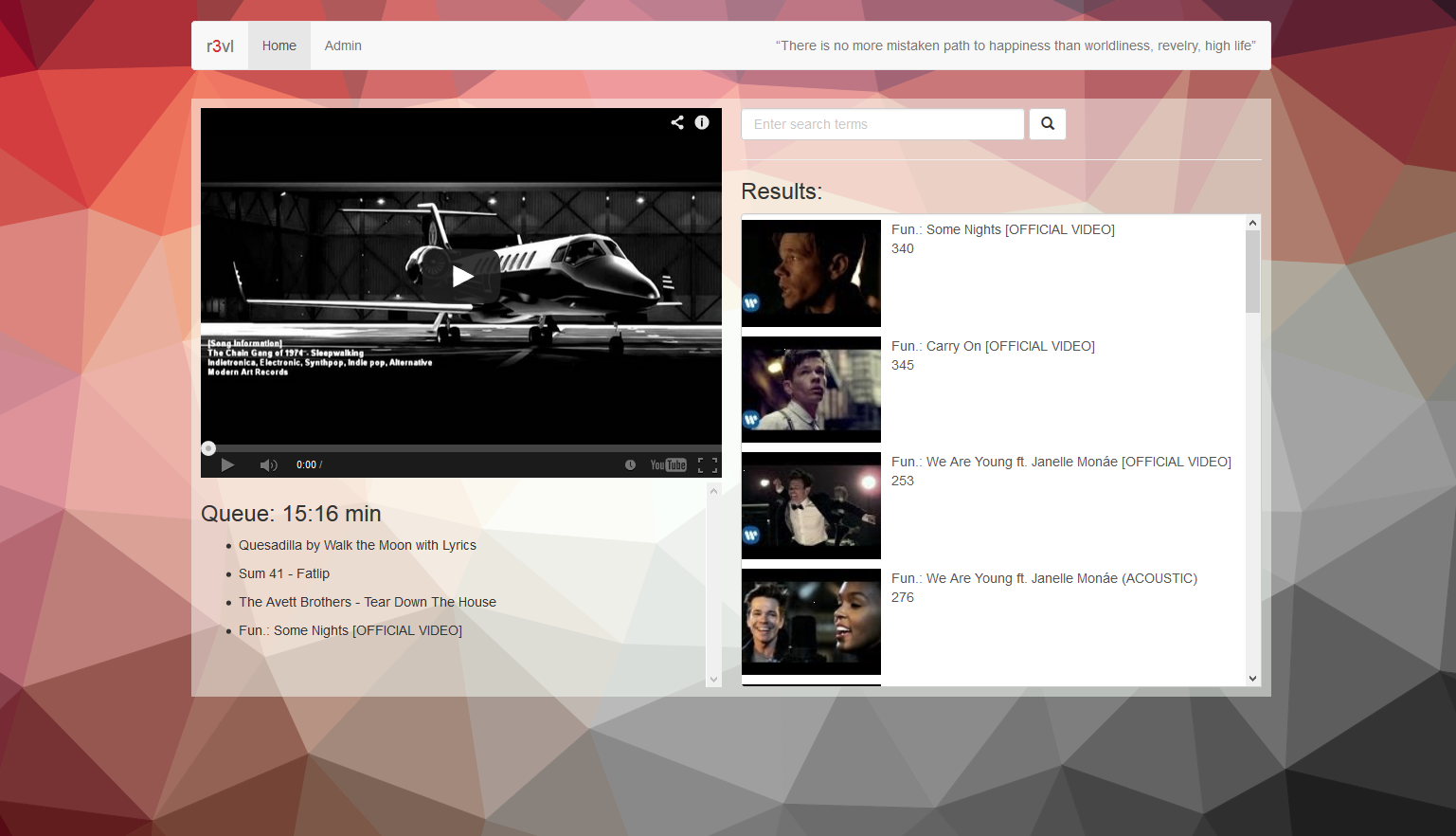
Task: Click result title 'Fun.: Some Nights [OFFICIAL VIDEO]'
Action: pos(1003,229)
